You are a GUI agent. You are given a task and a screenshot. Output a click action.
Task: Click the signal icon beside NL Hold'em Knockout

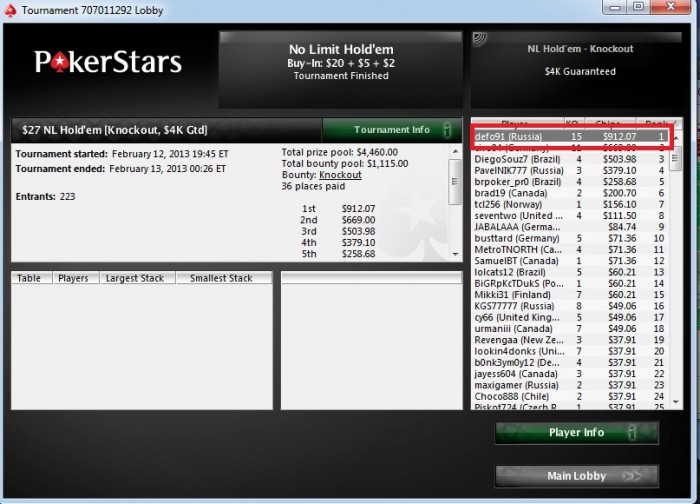click(480, 39)
